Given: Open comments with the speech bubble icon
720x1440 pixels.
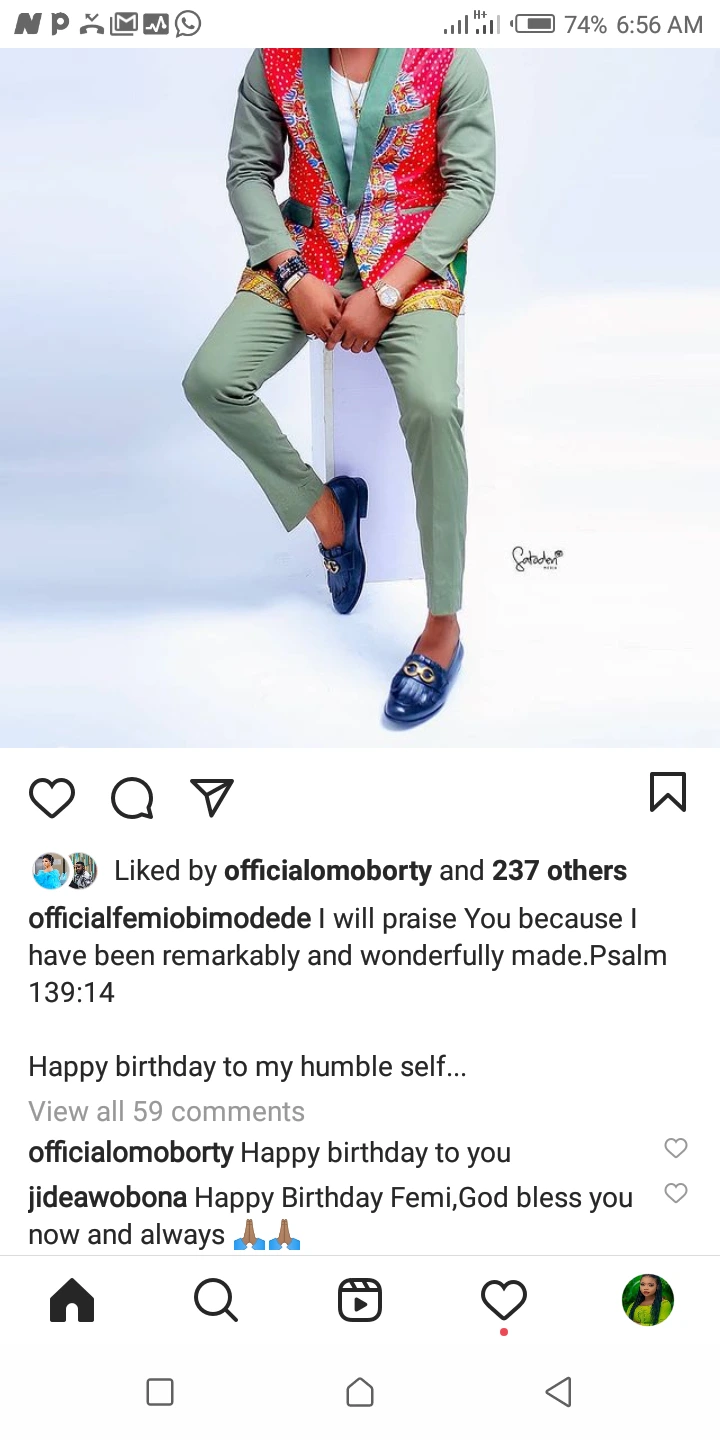Looking at the screenshot, I should point(132,798).
